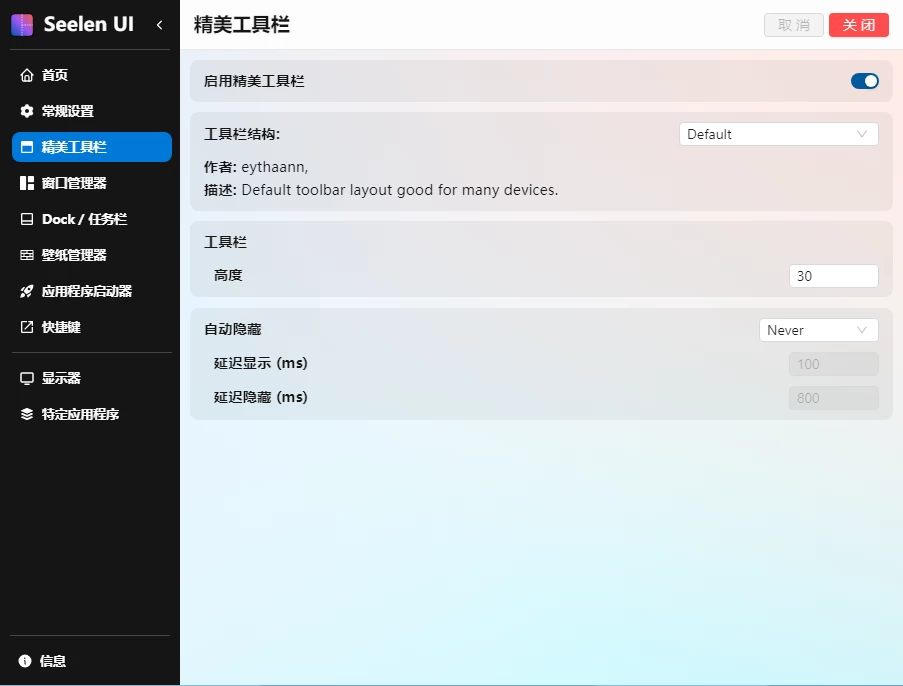Image resolution: width=903 pixels, height=686 pixels.
Task: Collapse the sidebar with the chevron arrow
Action: click(159, 25)
